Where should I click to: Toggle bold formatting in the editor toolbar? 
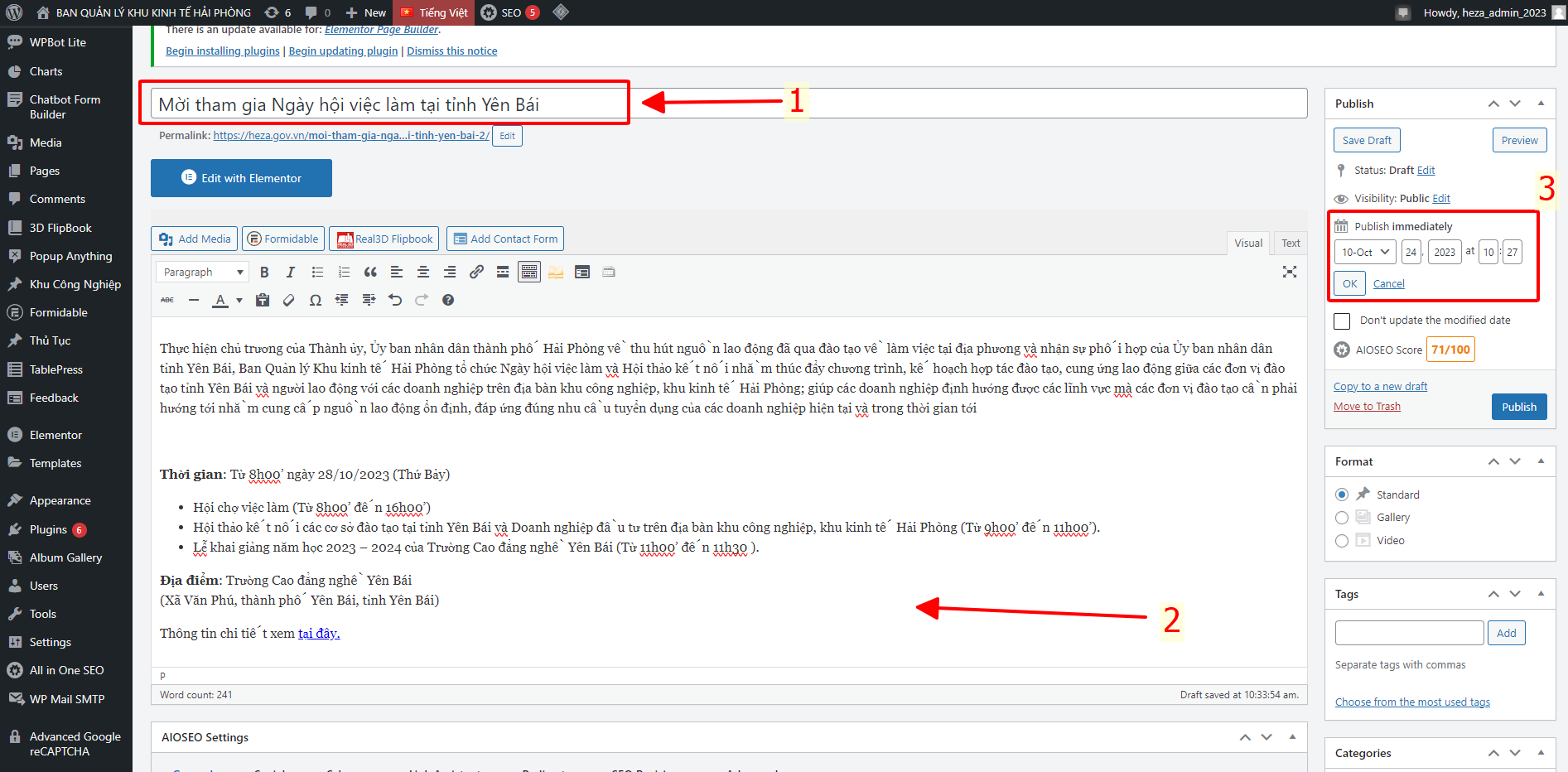click(264, 273)
